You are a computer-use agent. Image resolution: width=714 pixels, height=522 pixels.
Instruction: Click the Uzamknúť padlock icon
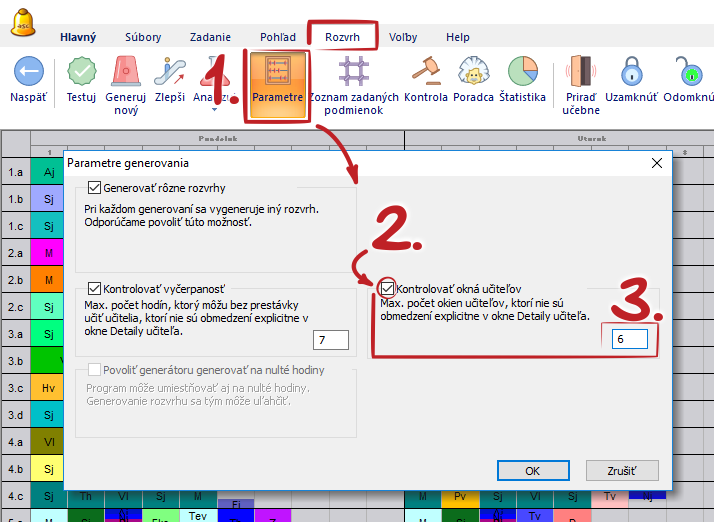[x=631, y=72]
